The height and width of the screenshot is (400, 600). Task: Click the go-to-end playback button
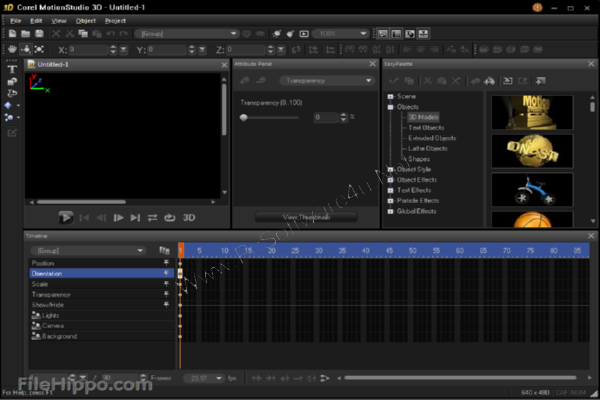click(x=135, y=217)
